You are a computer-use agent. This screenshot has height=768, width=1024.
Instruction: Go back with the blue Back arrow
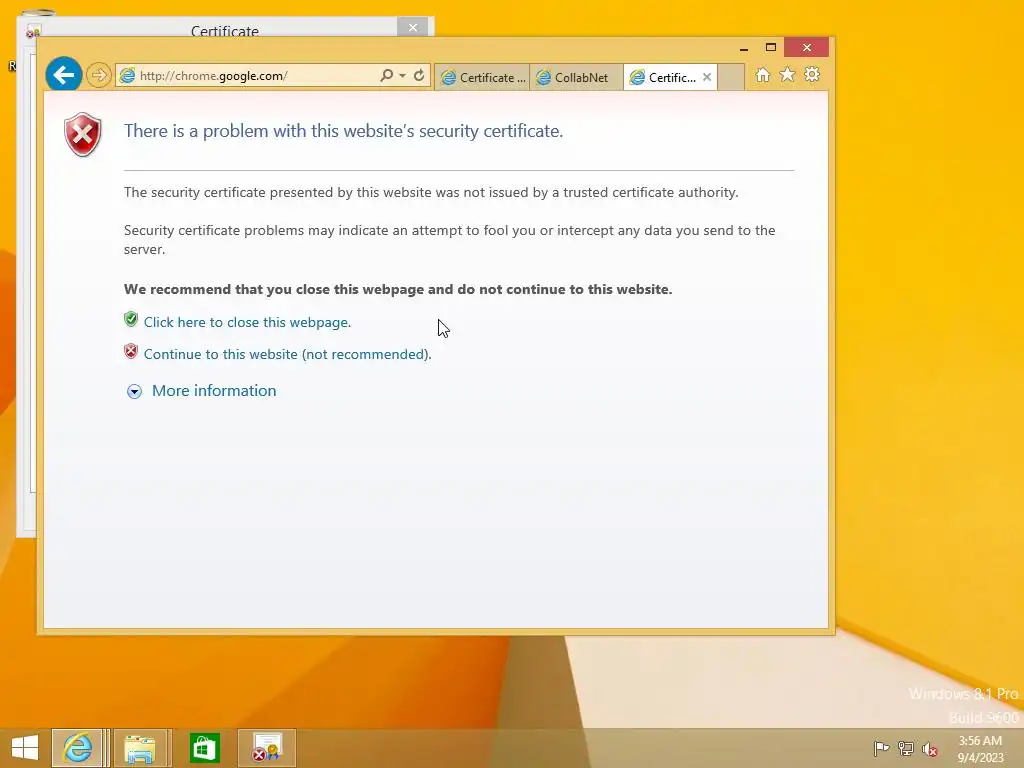[63, 75]
